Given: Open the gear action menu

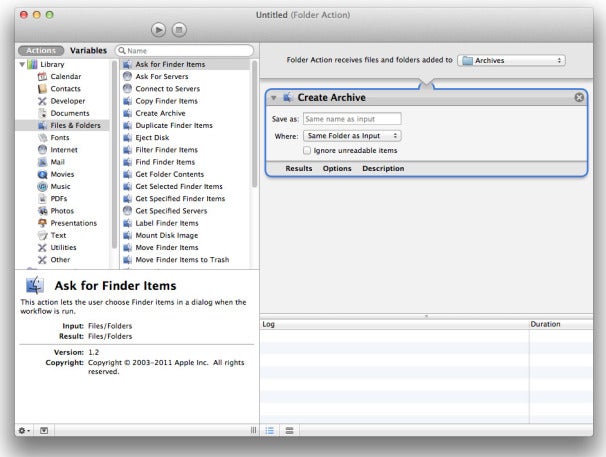Looking at the screenshot, I should pyautogui.click(x=24, y=430).
